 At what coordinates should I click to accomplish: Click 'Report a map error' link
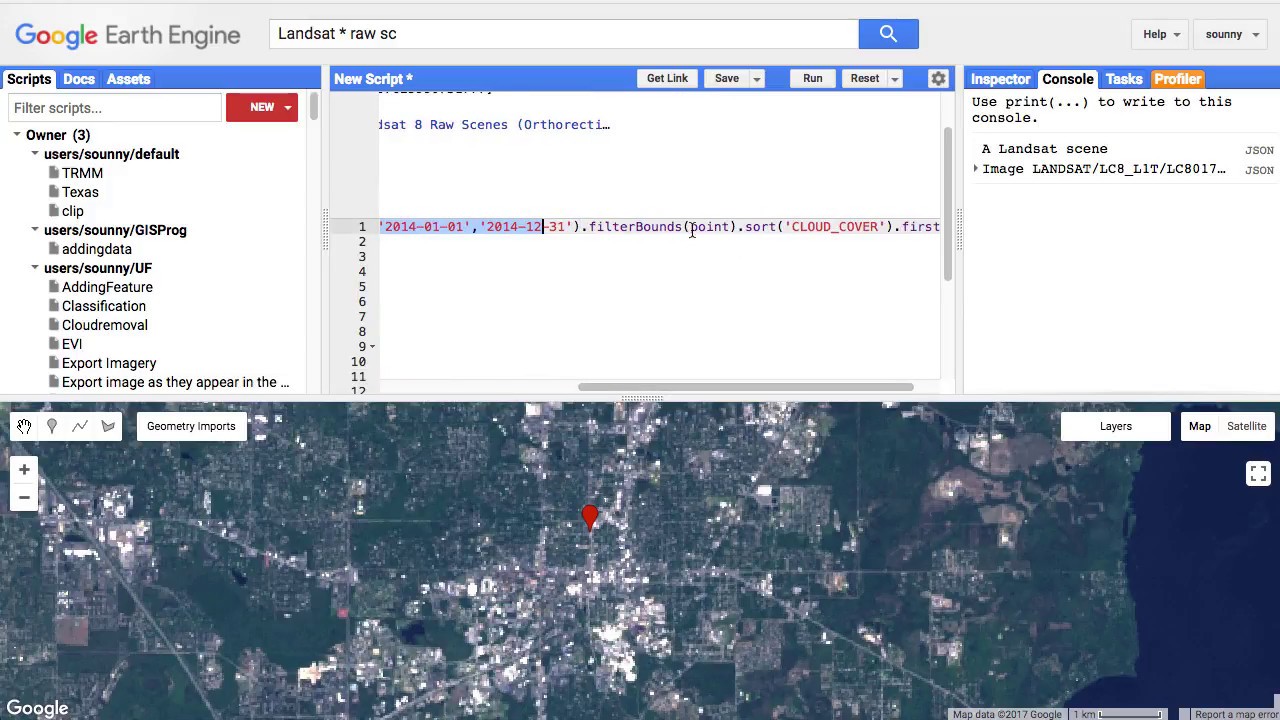click(1236, 714)
